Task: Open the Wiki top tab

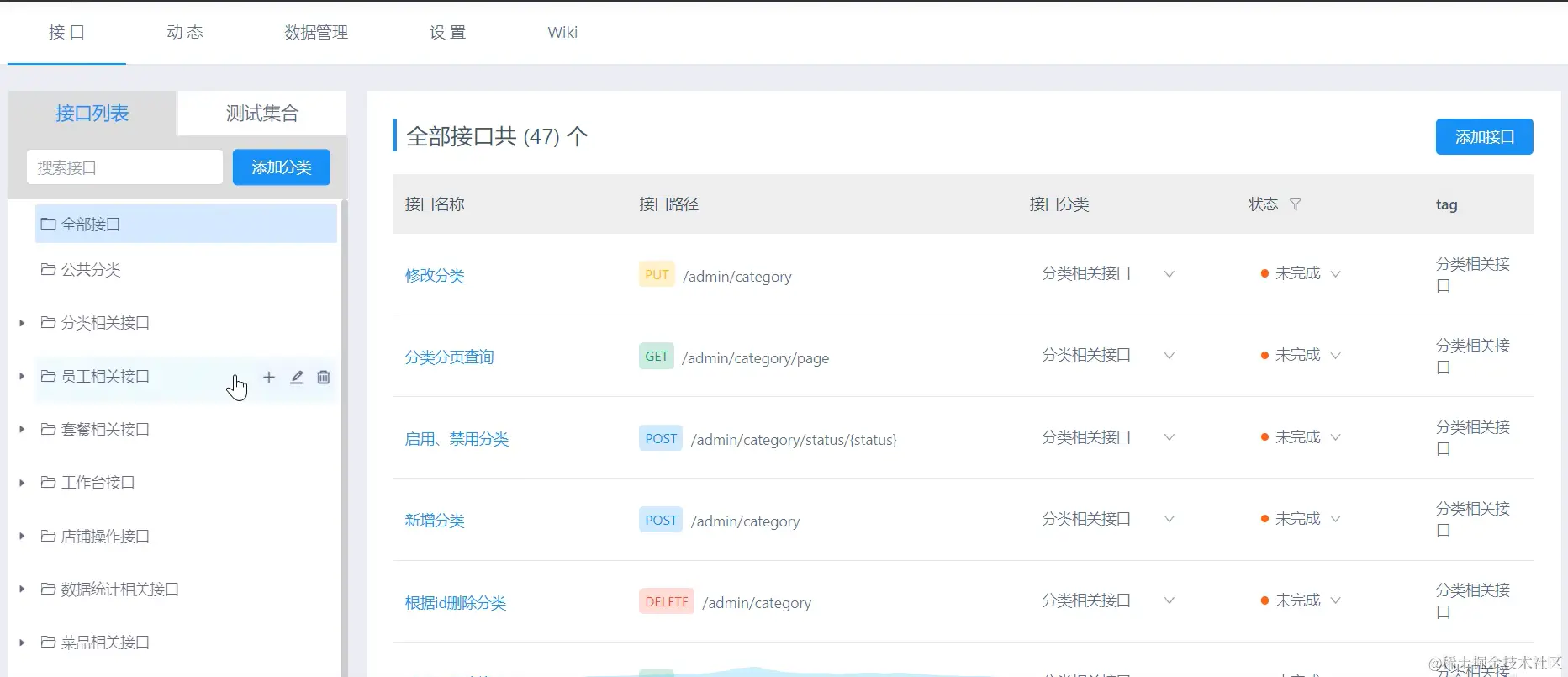Action: pyautogui.click(x=562, y=33)
